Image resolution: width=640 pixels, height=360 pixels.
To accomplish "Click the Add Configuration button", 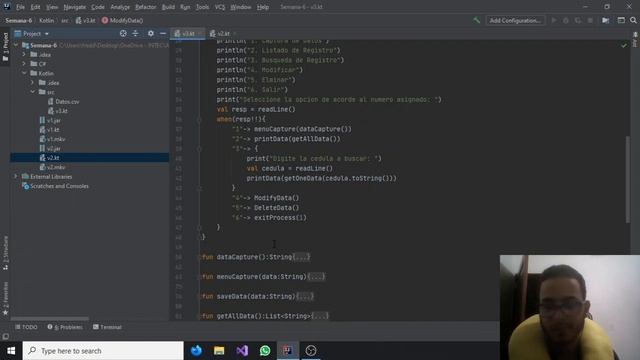I will pyautogui.click(x=515, y=20).
